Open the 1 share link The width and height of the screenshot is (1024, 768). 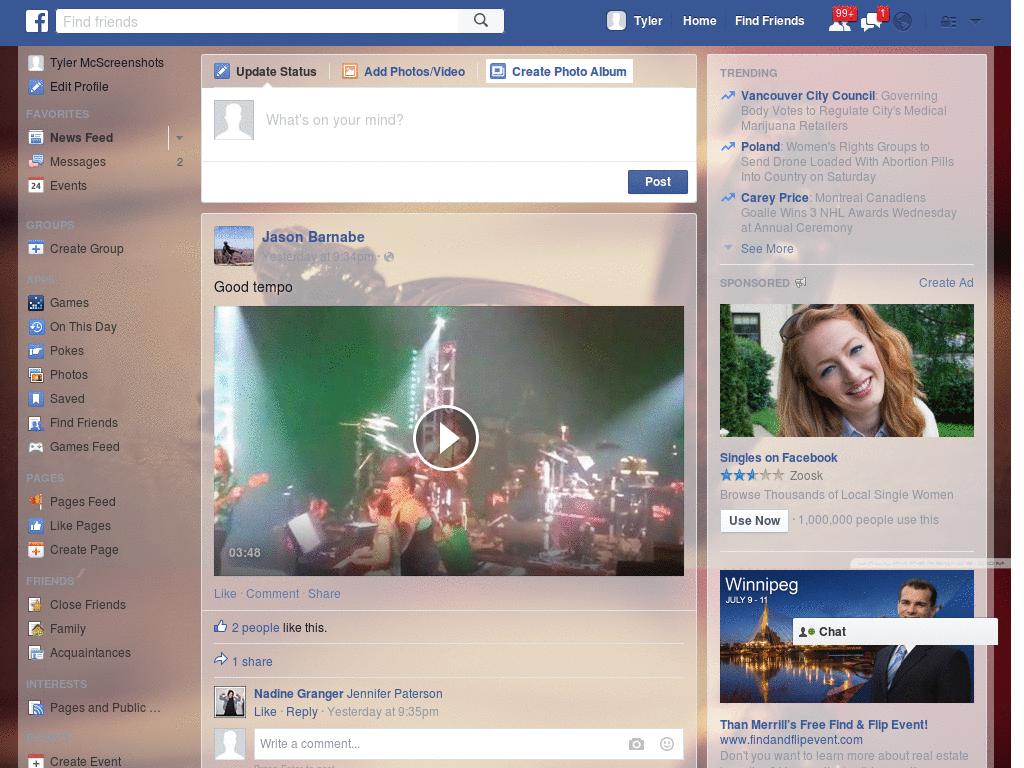pyautogui.click(x=252, y=662)
